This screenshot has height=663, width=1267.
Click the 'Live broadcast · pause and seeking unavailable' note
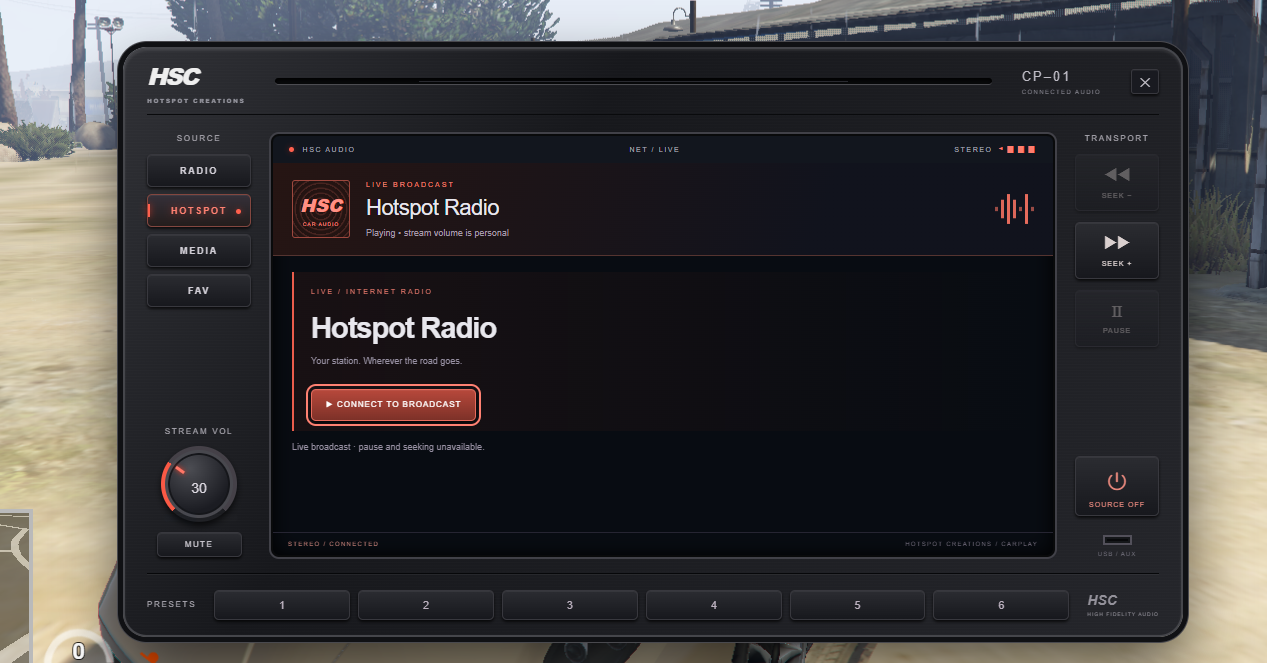pyautogui.click(x=388, y=447)
